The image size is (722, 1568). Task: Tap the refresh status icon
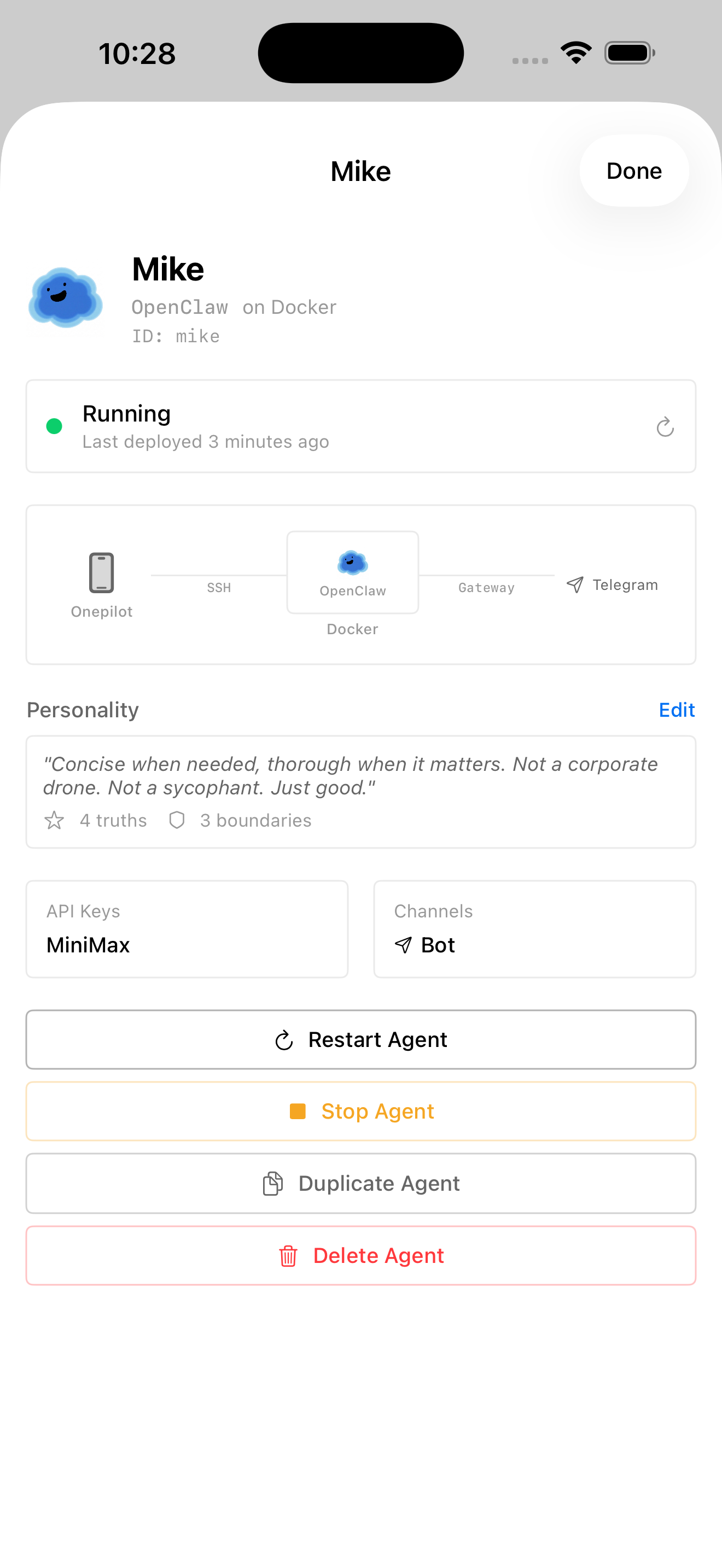tap(665, 426)
